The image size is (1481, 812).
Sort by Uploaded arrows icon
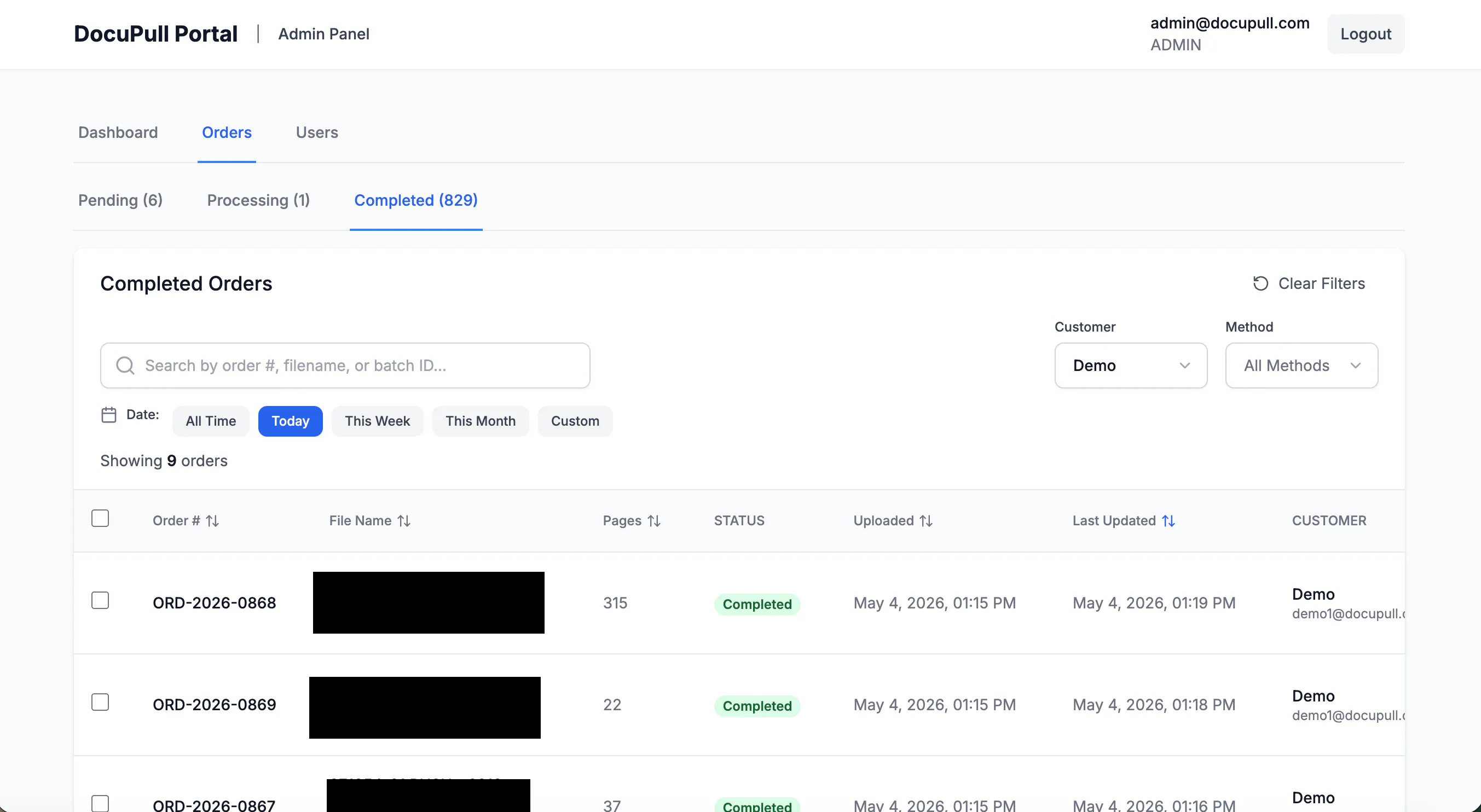(925, 521)
